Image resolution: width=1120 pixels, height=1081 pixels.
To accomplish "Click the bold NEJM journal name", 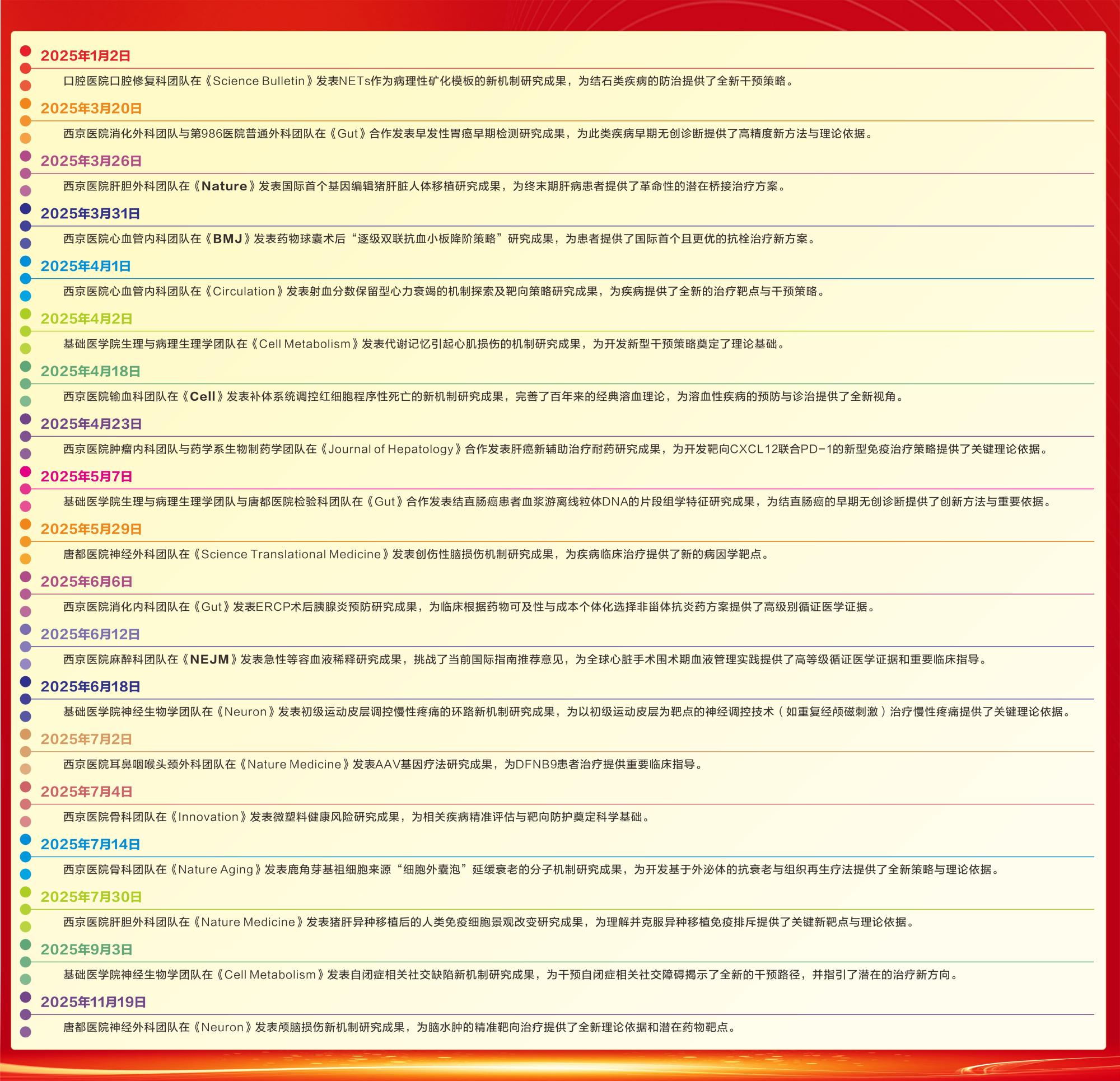I will [209, 659].
